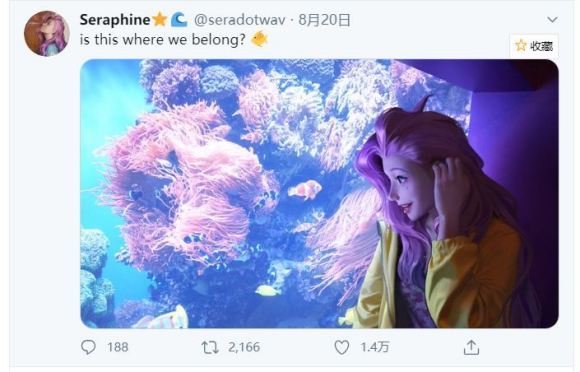Viewport: 580px width, 372px height.
Task: Click the 188 reply count
Action: point(118,347)
